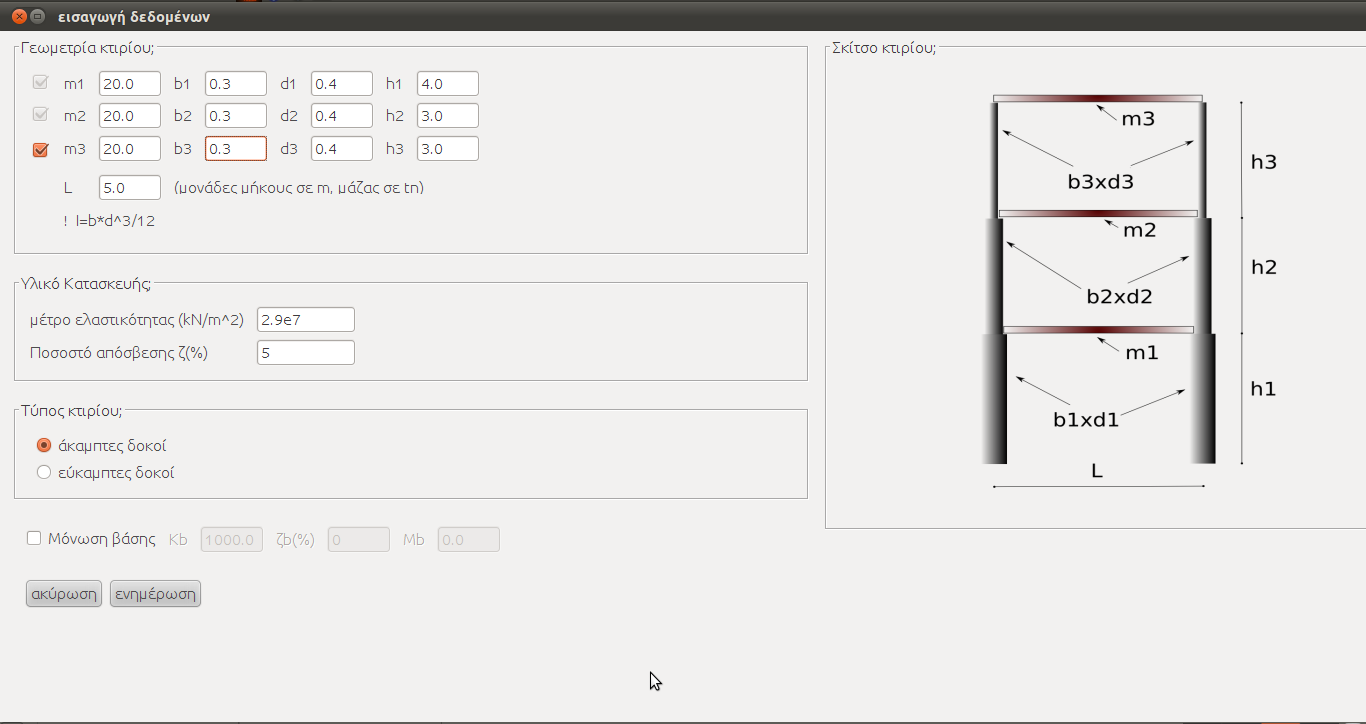Edit the b2 width field

(236, 116)
